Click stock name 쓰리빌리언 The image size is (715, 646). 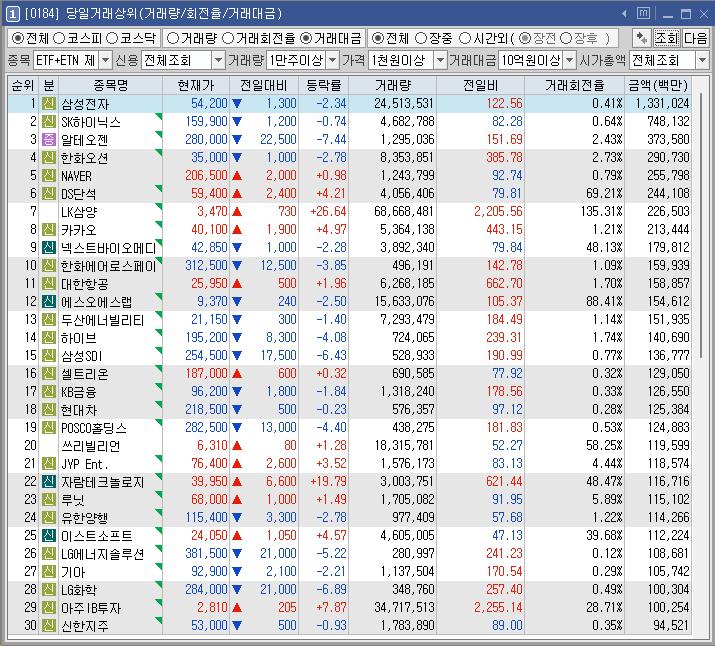(x=91, y=446)
